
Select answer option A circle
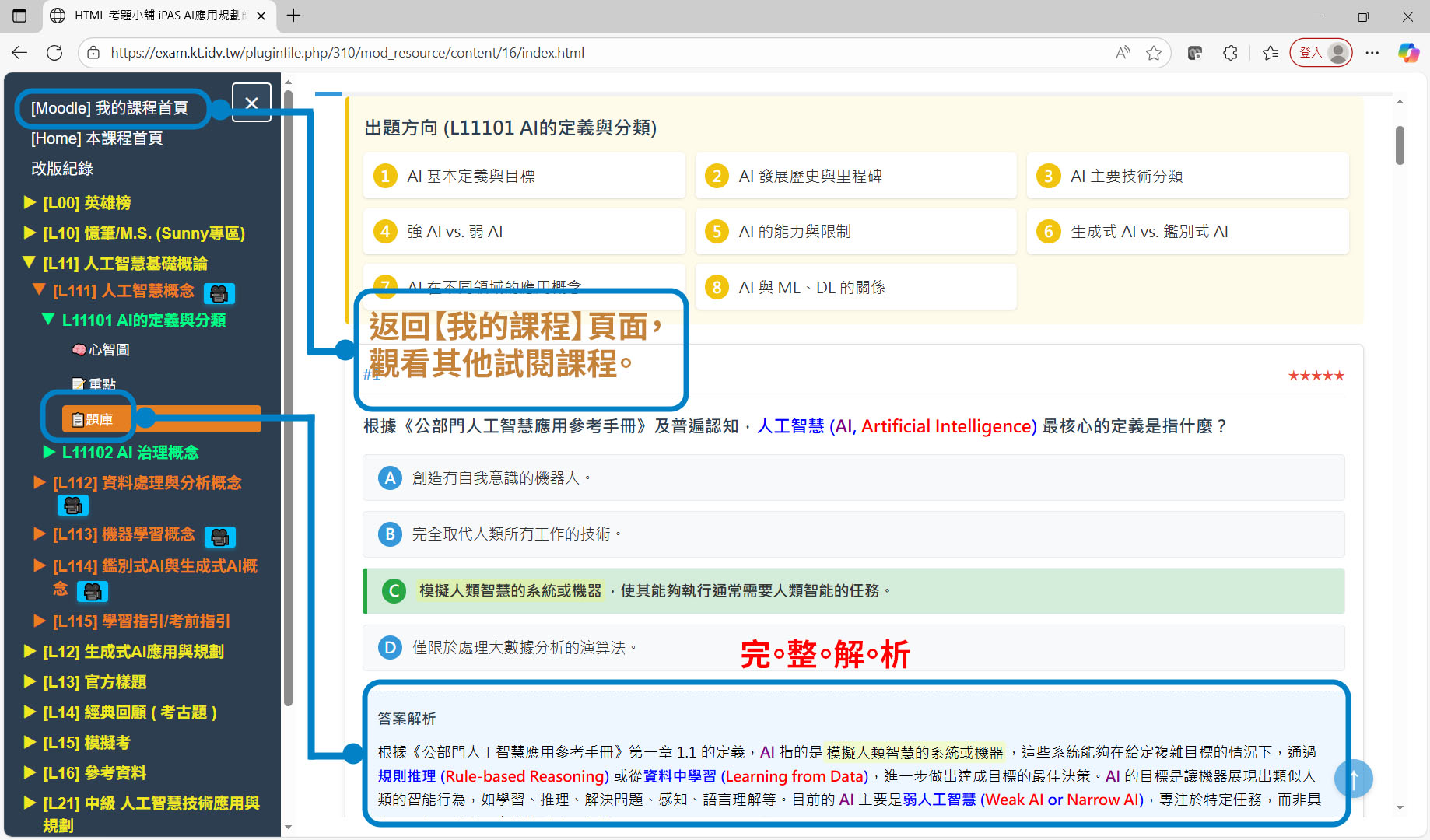pyautogui.click(x=390, y=478)
